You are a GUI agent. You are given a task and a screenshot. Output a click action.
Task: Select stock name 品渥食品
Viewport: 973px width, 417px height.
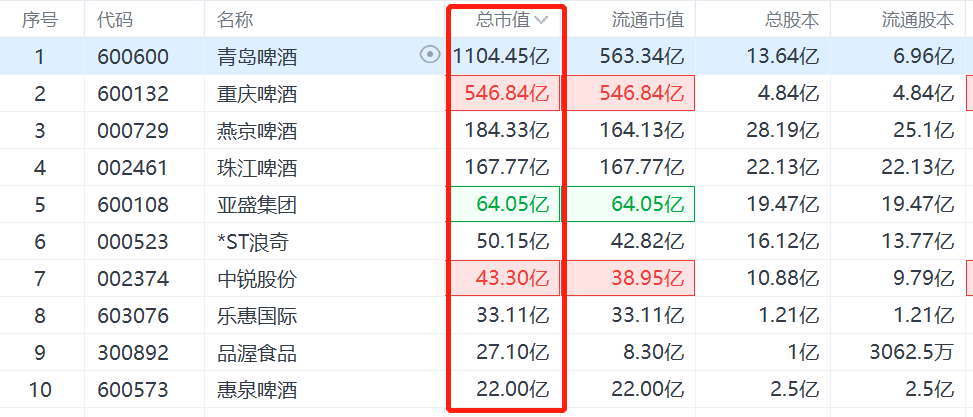pyautogui.click(x=257, y=353)
